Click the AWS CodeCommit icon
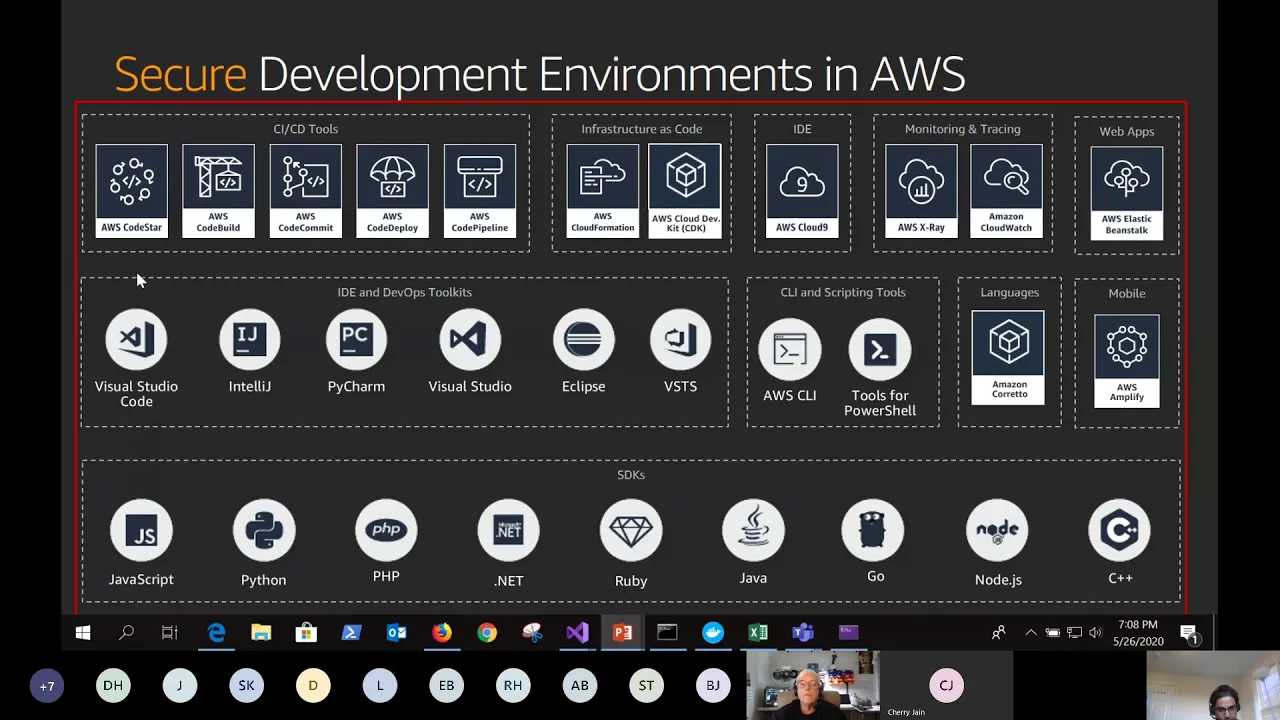This screenshot has width=1280, height=720. [x=305, y=191]
